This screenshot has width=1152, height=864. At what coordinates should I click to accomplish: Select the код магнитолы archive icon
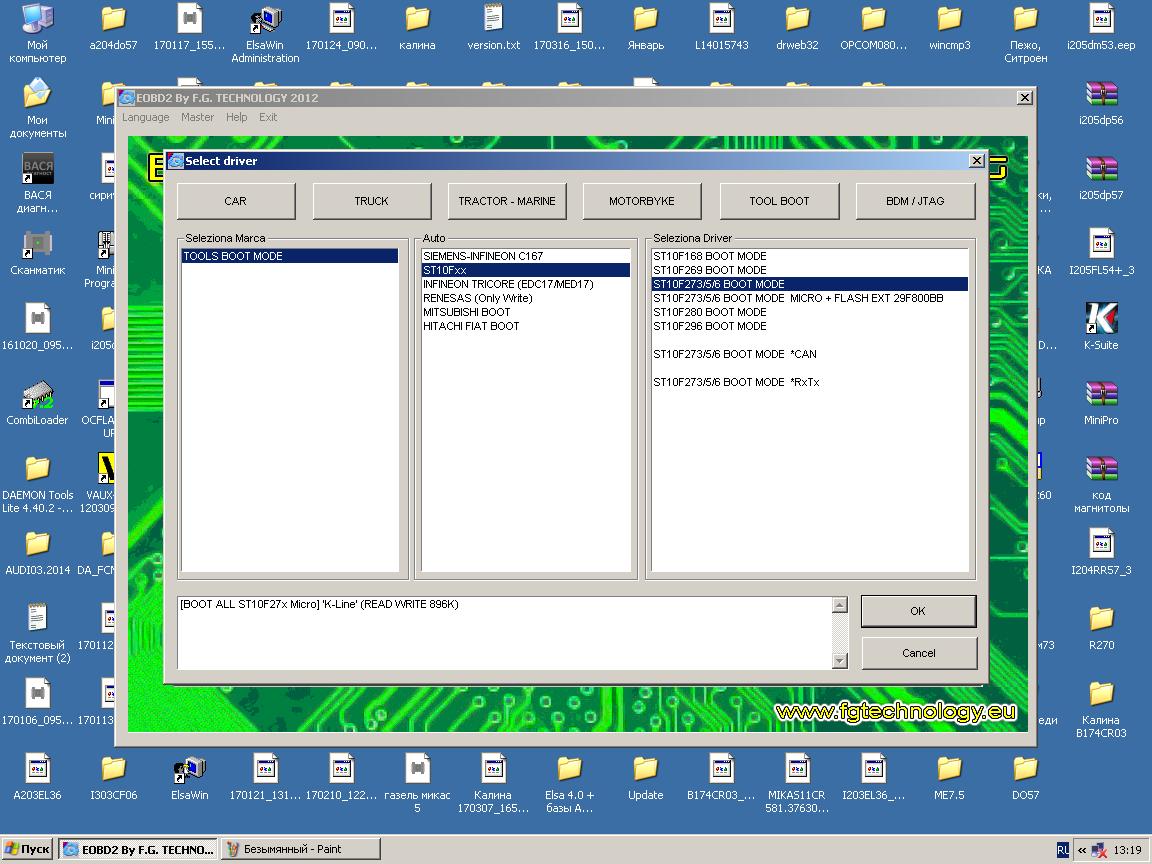(1101, 483)
